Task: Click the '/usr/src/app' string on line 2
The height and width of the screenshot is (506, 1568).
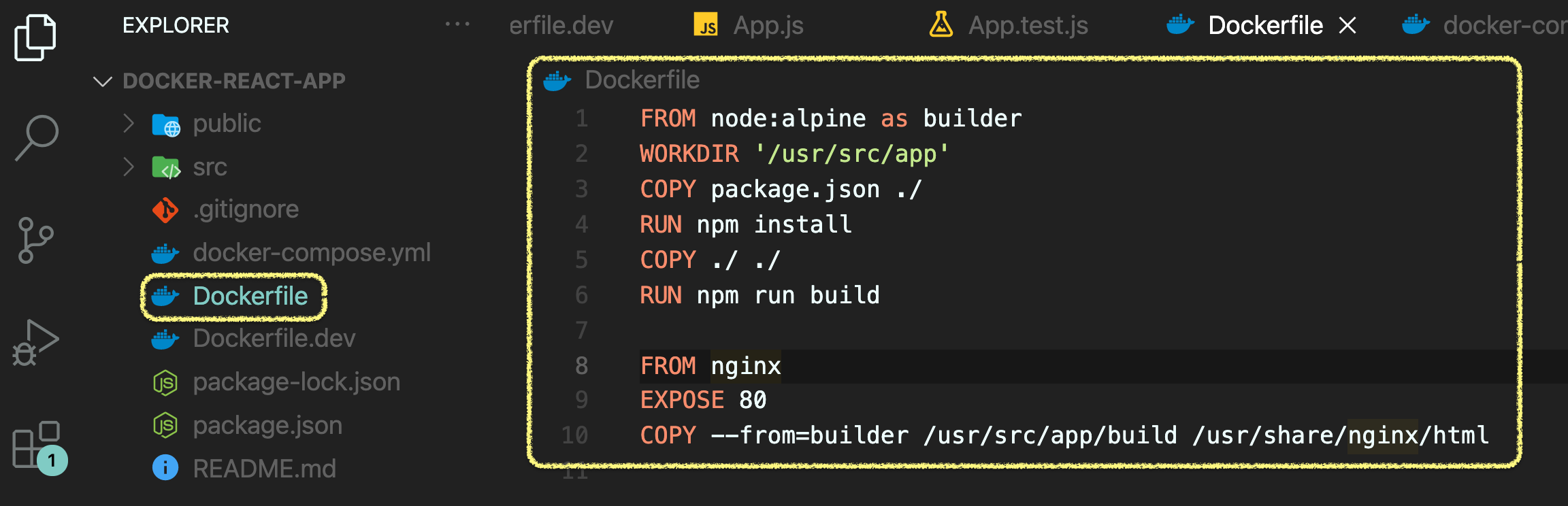Action: 852,154
